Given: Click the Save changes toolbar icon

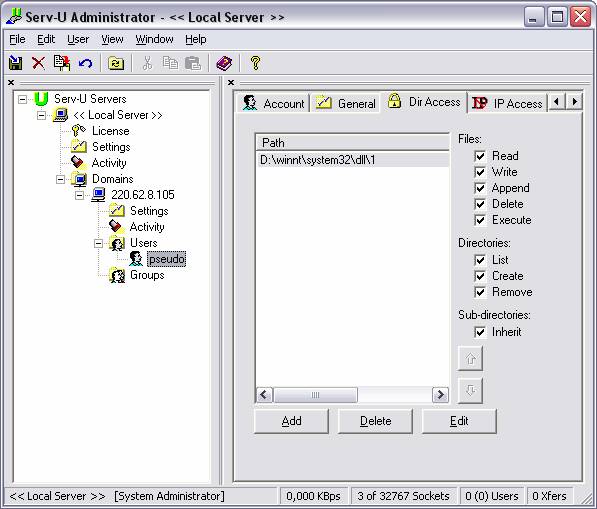Looking at the screenshot, I should 16,63.
